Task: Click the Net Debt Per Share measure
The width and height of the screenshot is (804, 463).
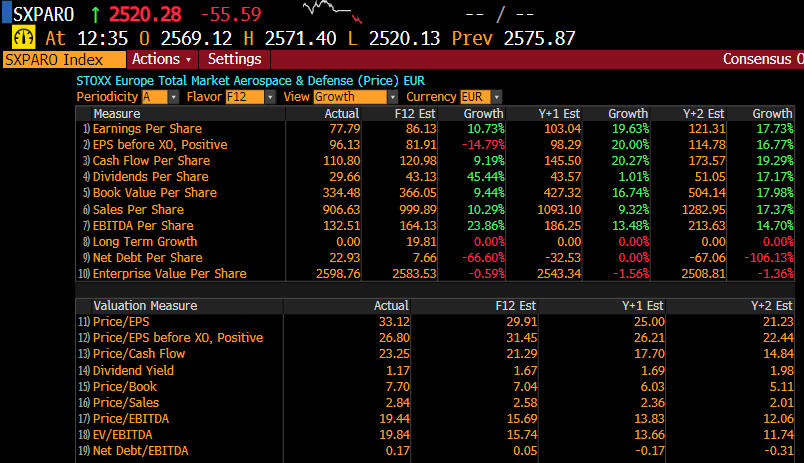Action: [x=147, y=258]
